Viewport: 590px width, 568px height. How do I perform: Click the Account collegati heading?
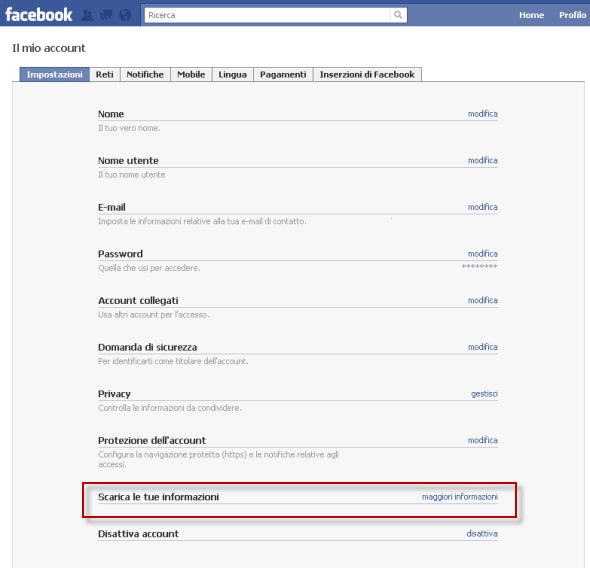[138, 301]
